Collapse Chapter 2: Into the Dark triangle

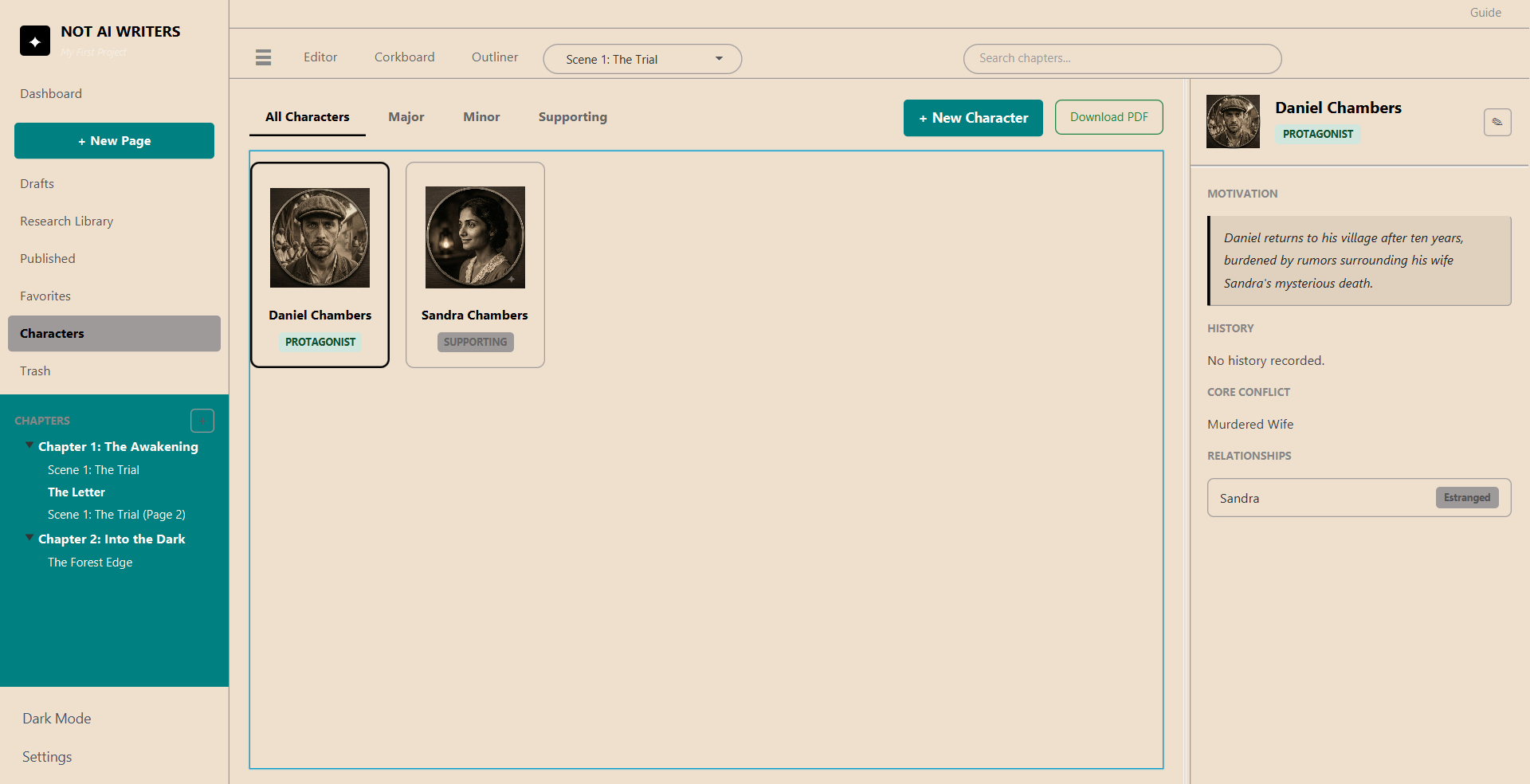[29, 538]
